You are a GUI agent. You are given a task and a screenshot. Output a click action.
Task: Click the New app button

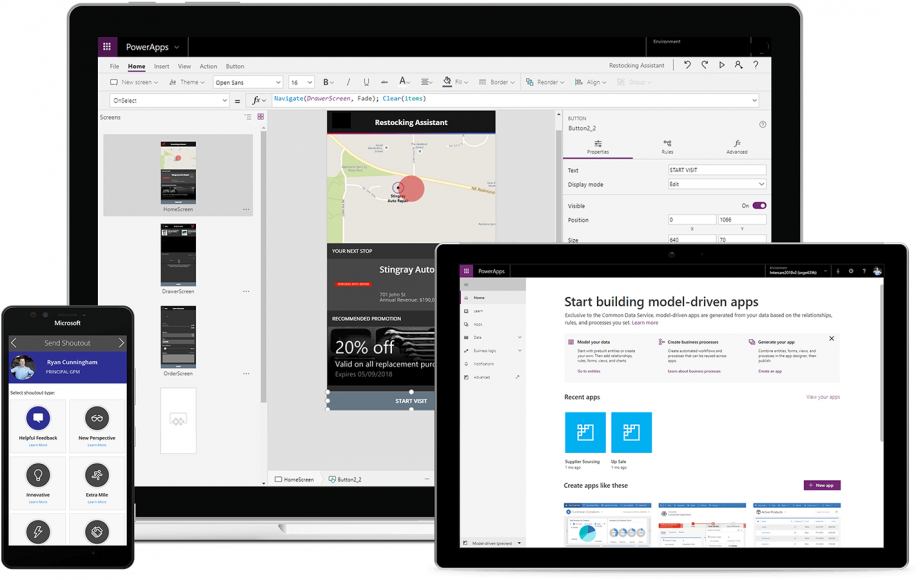pyautogui.click(x=821, y=485)
